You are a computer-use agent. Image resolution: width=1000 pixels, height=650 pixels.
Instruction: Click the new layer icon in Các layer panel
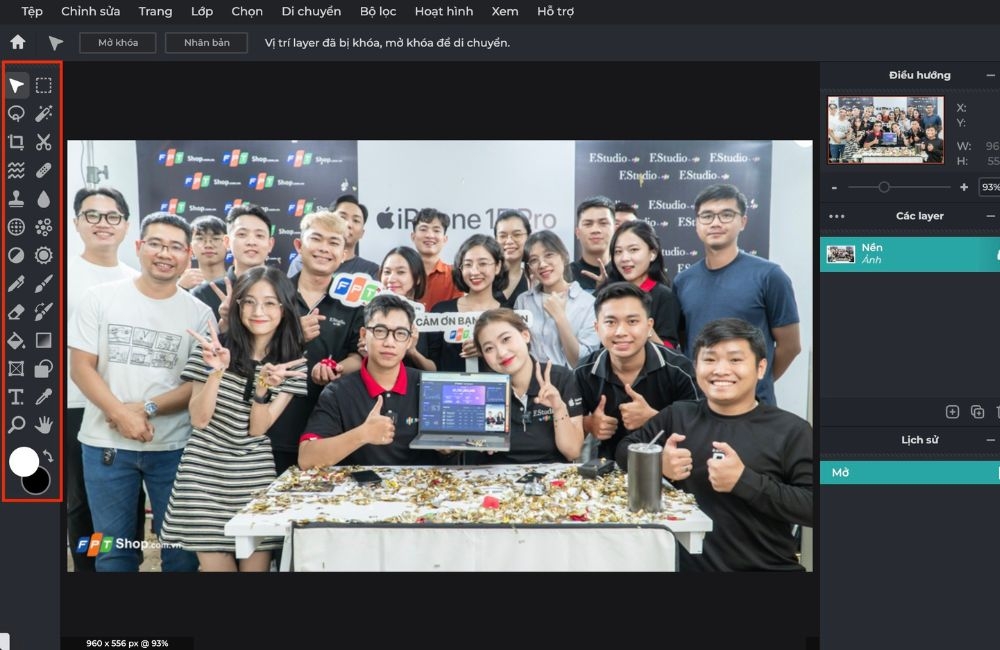pyautogui.click(x=952, y=411)
